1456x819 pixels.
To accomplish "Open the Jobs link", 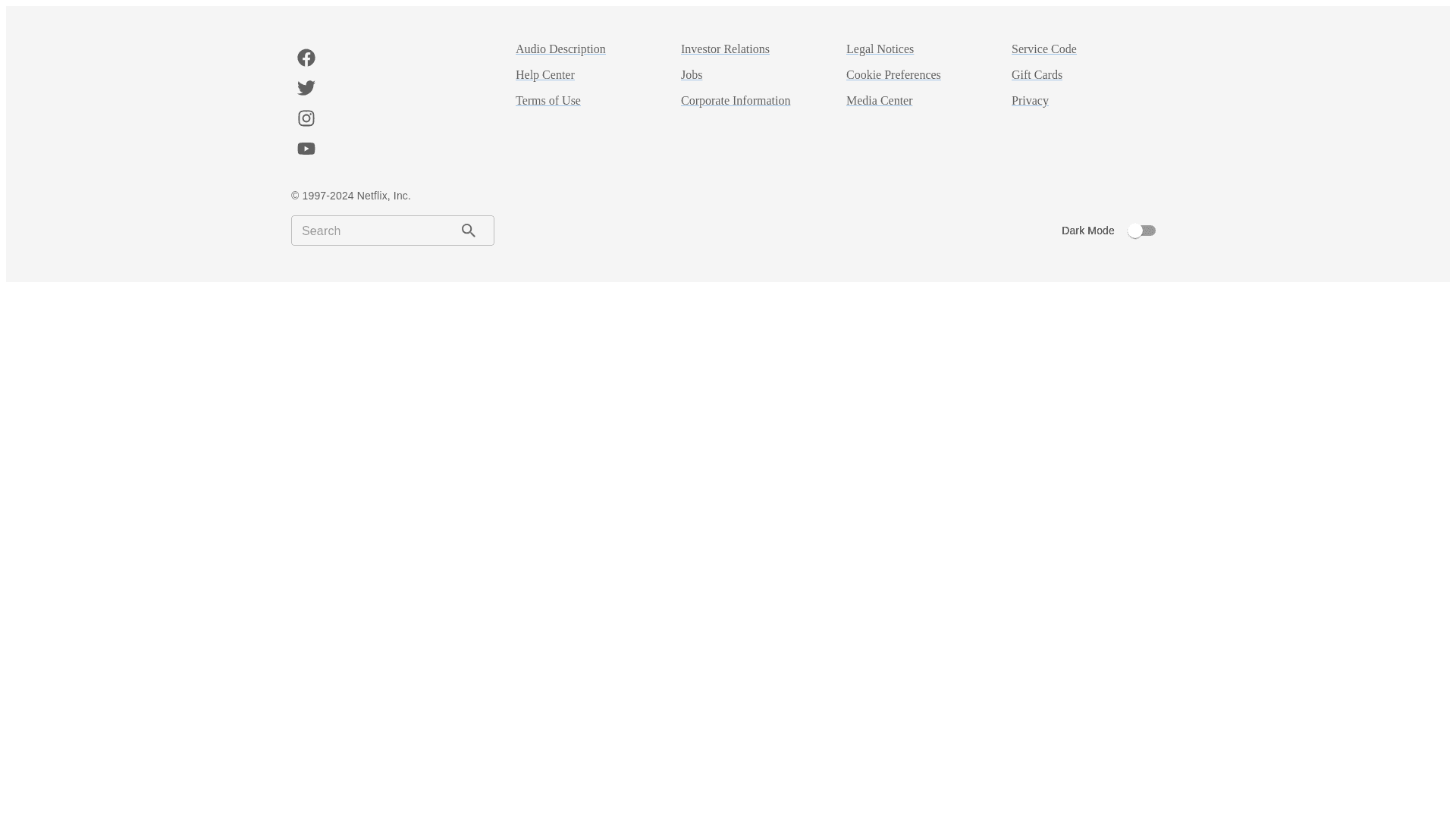I will tap(691, 75).
